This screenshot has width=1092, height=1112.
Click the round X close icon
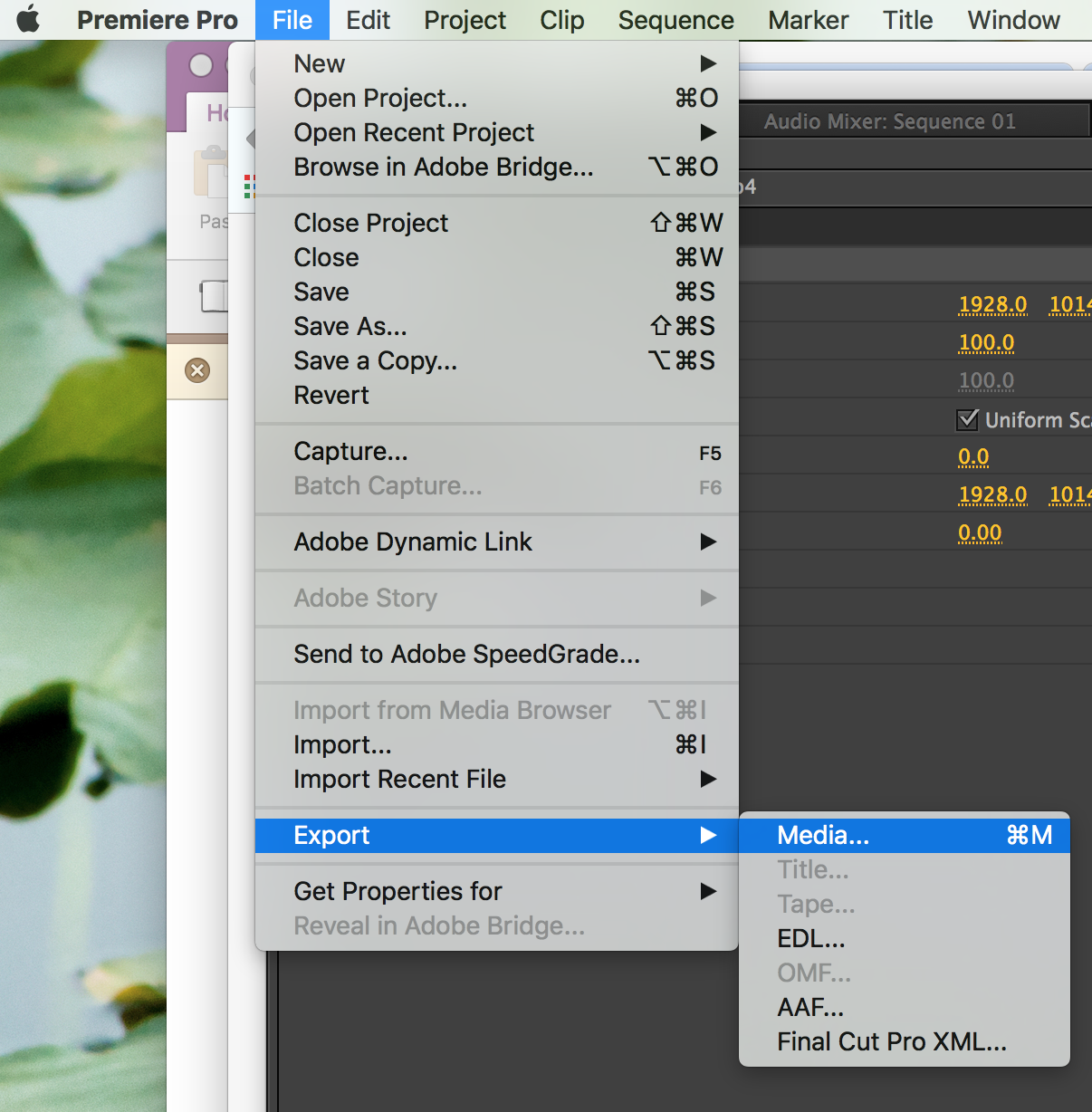[197, 370]
